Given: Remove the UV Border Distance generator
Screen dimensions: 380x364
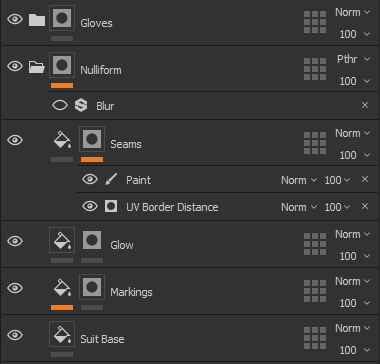Looking at the screenshot, I should pyautogui.click(x=365, y=206).
